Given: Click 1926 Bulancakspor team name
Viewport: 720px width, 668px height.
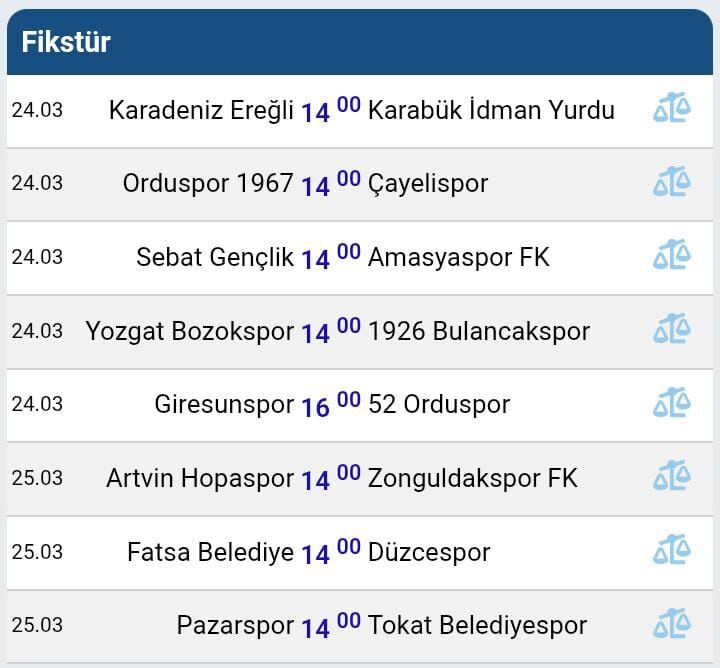Looking at the screenshot, I should pos(479,331).
